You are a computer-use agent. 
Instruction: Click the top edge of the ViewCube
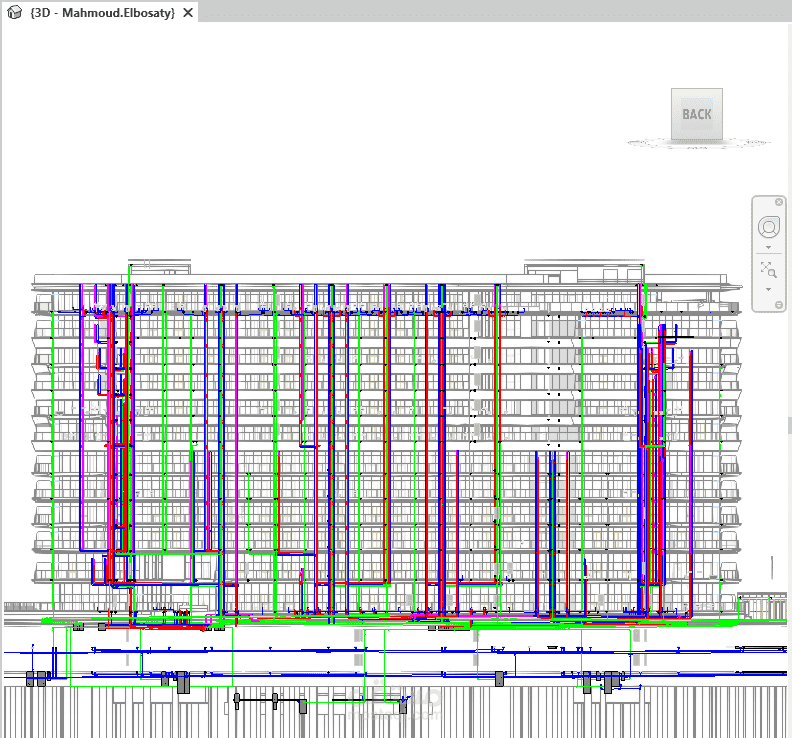(697, 91)
